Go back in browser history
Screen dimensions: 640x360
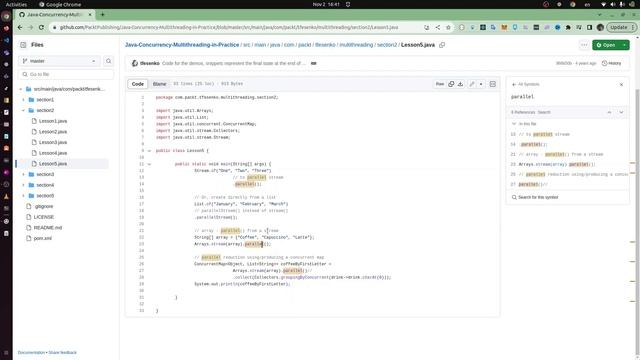20,27
